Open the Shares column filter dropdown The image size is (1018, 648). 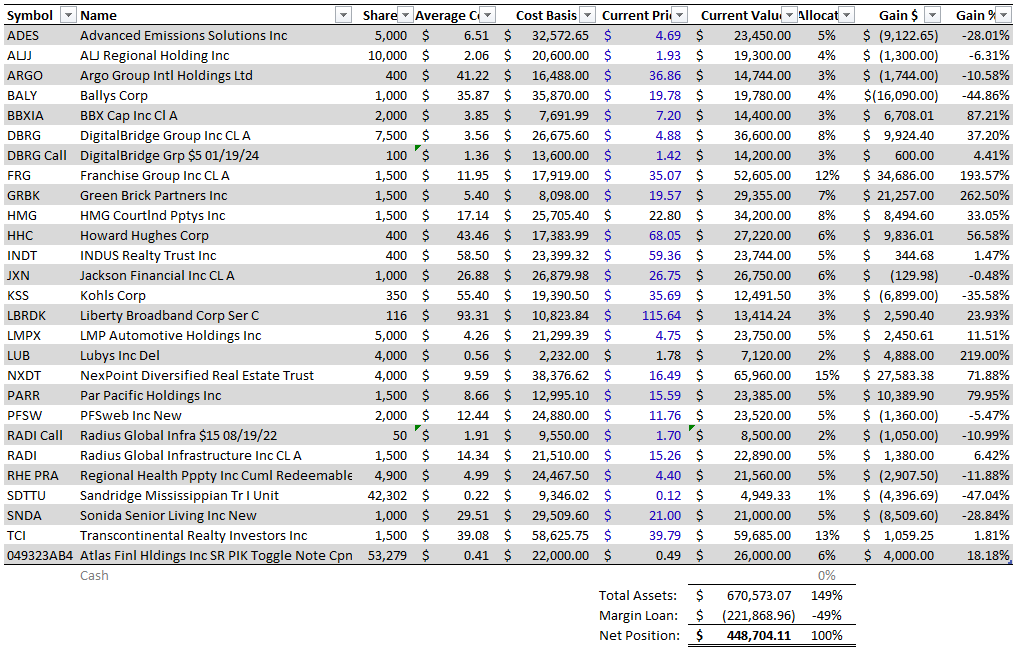tap(404, 15)
